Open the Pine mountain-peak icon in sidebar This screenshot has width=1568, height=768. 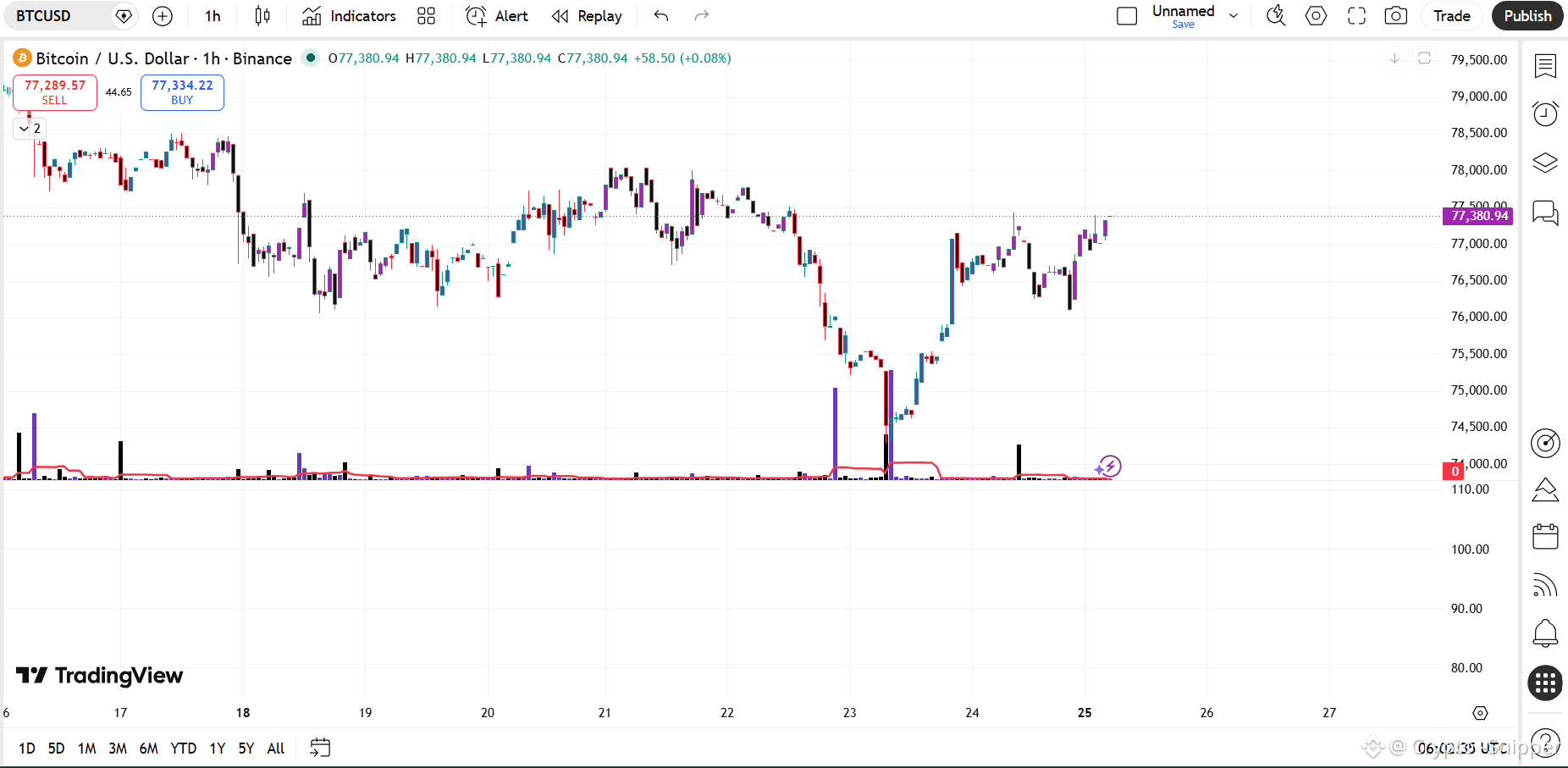coord(1545,489)
